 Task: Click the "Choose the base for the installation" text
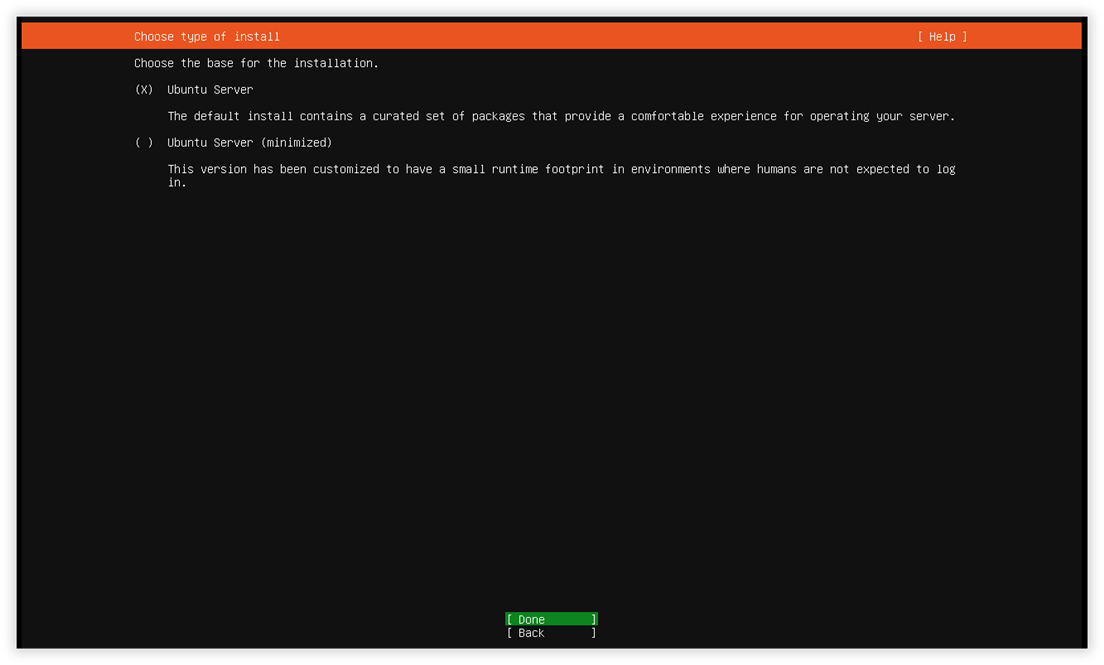point(256,63)
